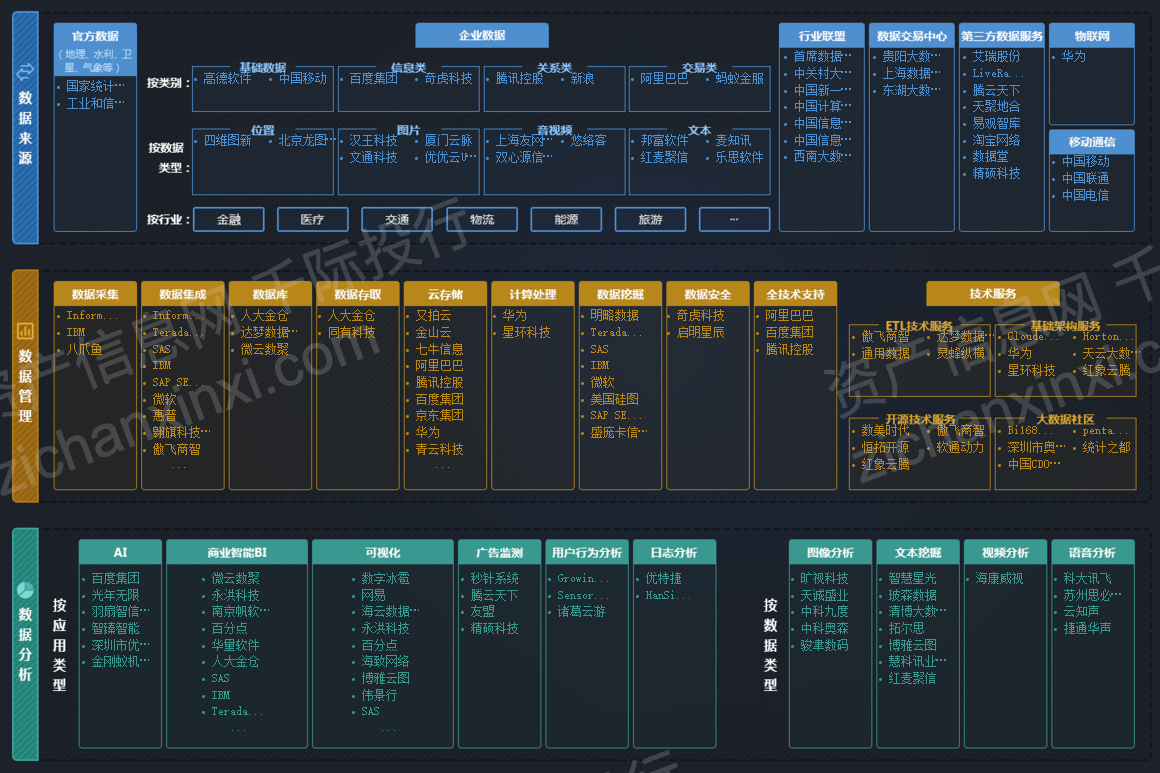The image size is (1160, 773).
Task: Open the 物联网 header
Action: [x=1092, y=36]
